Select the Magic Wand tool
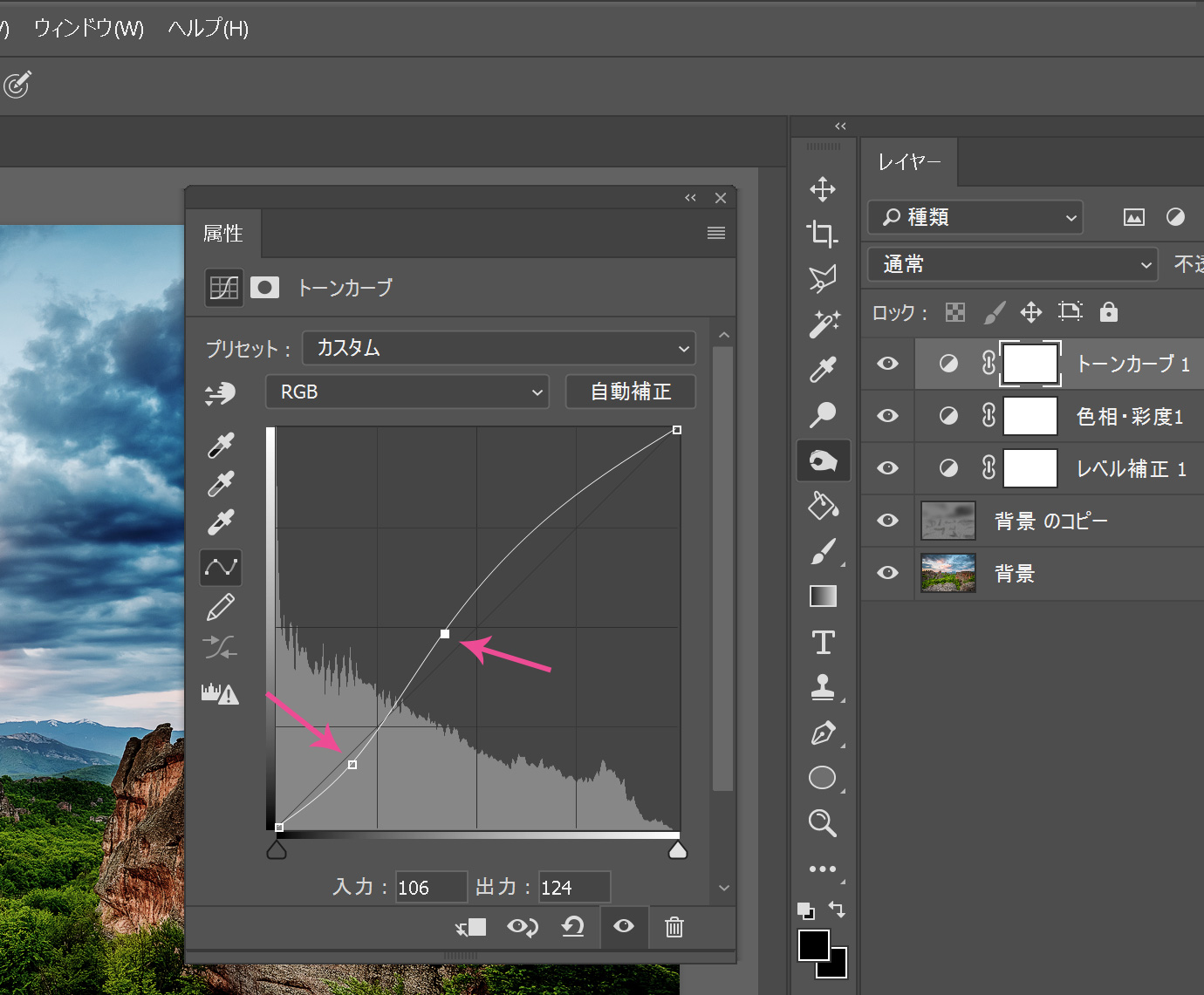 (823, 324)
